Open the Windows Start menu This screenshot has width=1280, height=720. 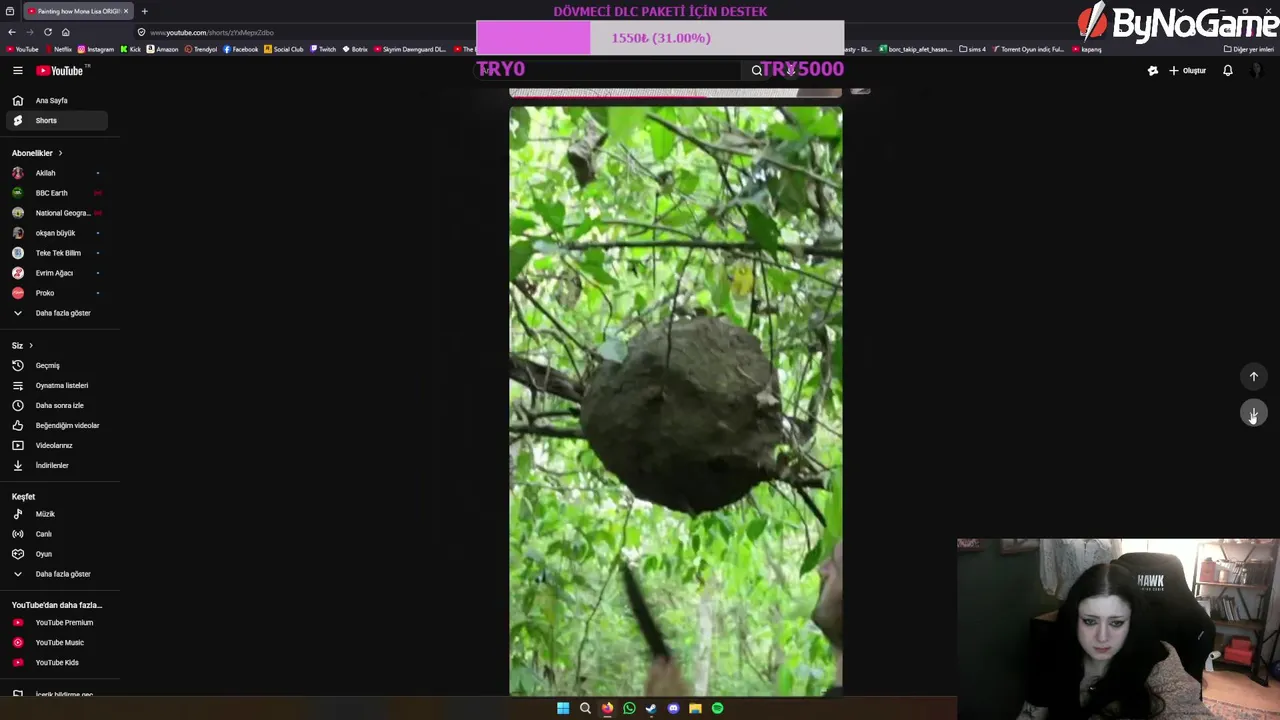(x=563, y=708)
